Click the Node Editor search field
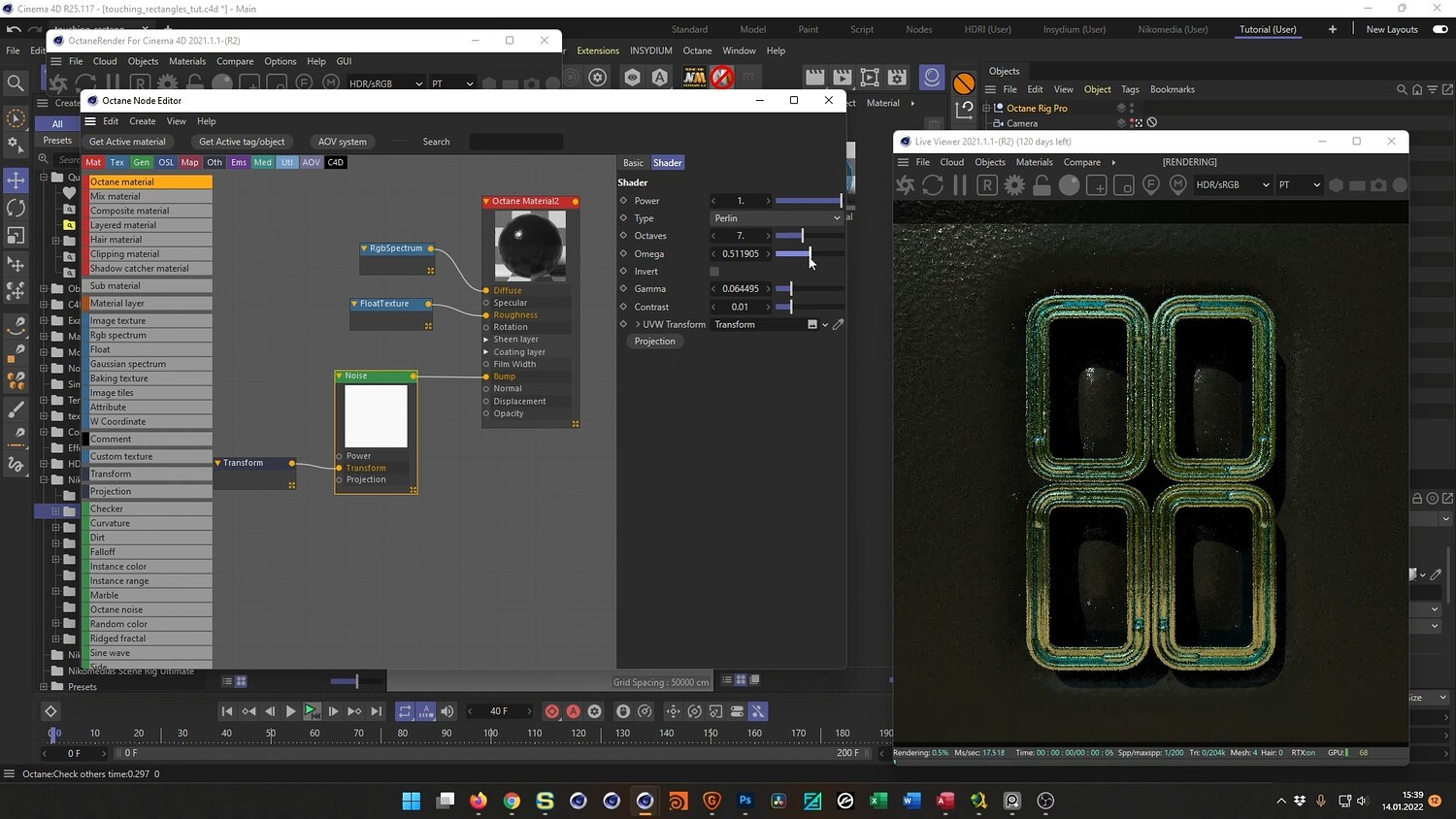Viewport: 1456px width, 819px height. pyautogui.click(x=515, y=142)
